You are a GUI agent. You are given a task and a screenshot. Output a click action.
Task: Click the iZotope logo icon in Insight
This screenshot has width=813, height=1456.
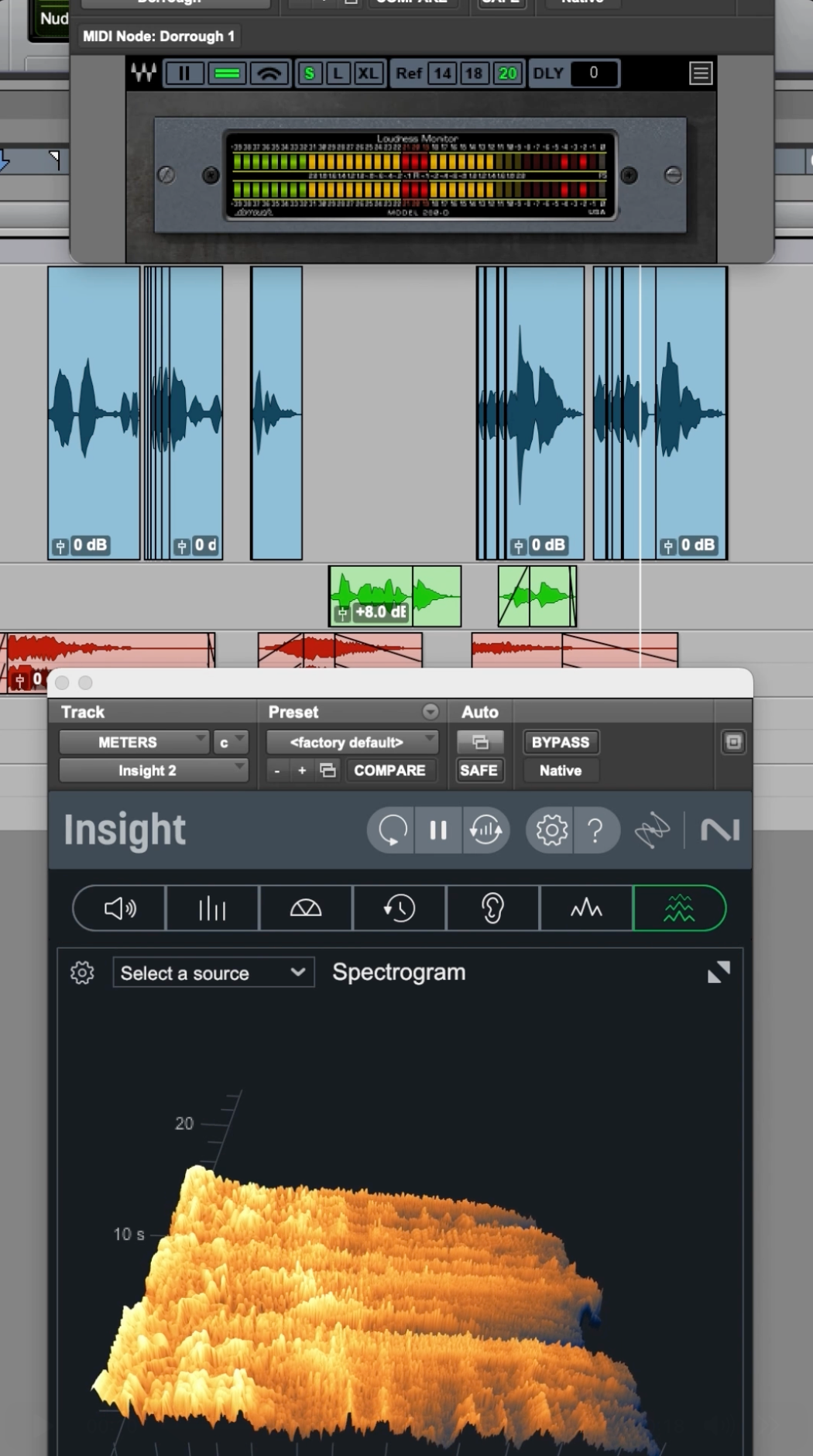tap(652, 830)
